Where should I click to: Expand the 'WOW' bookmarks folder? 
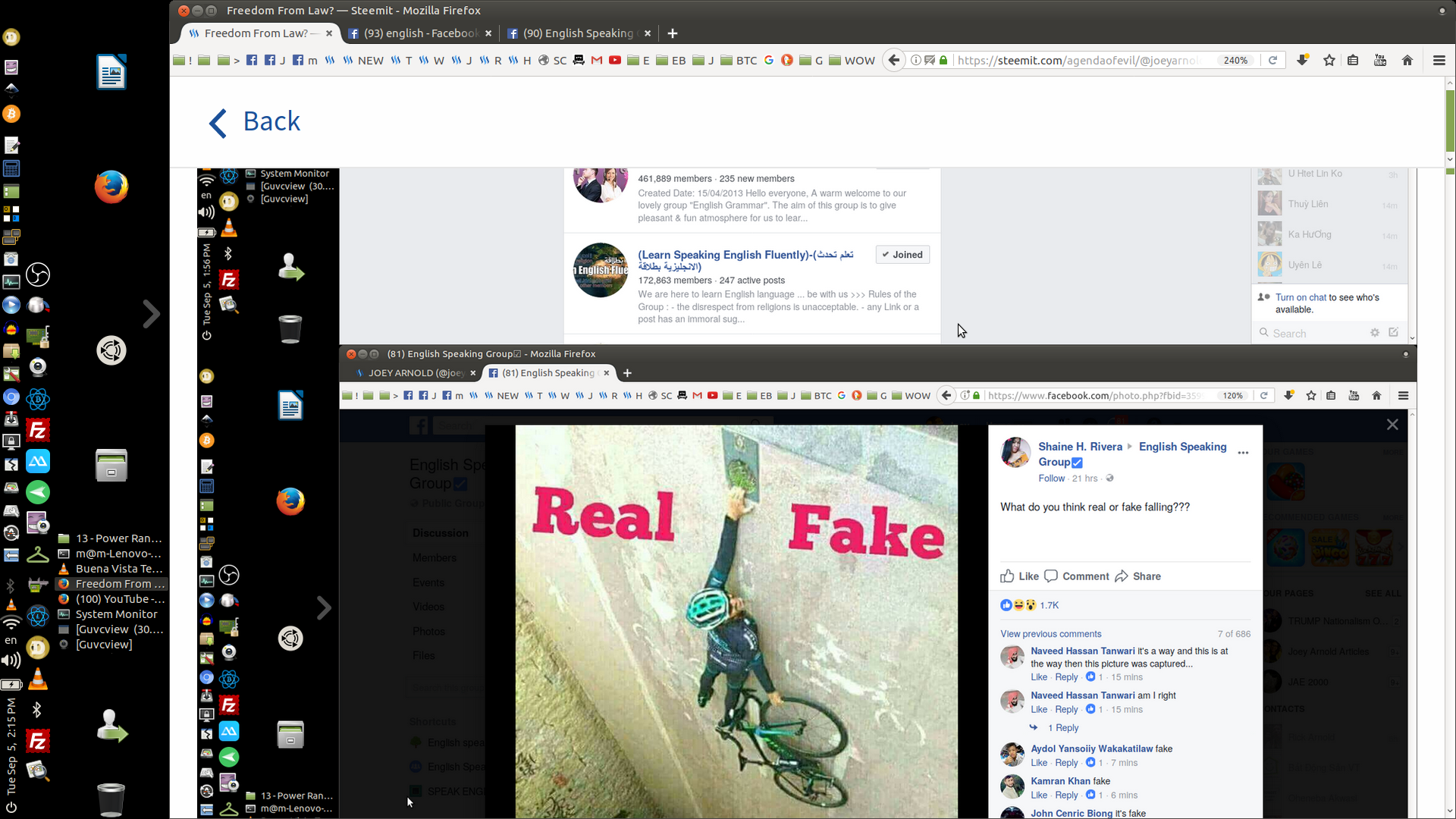coord(852,61)
